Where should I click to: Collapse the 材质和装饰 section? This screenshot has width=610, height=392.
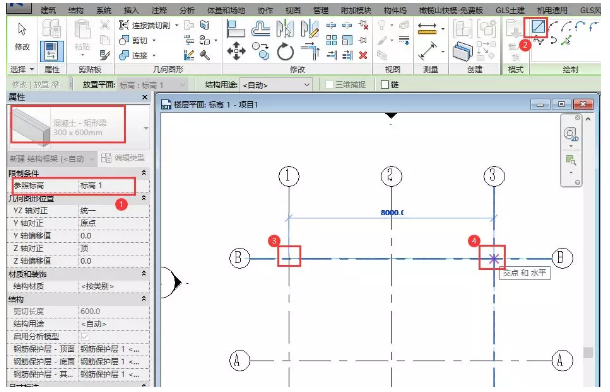(144, 274)
